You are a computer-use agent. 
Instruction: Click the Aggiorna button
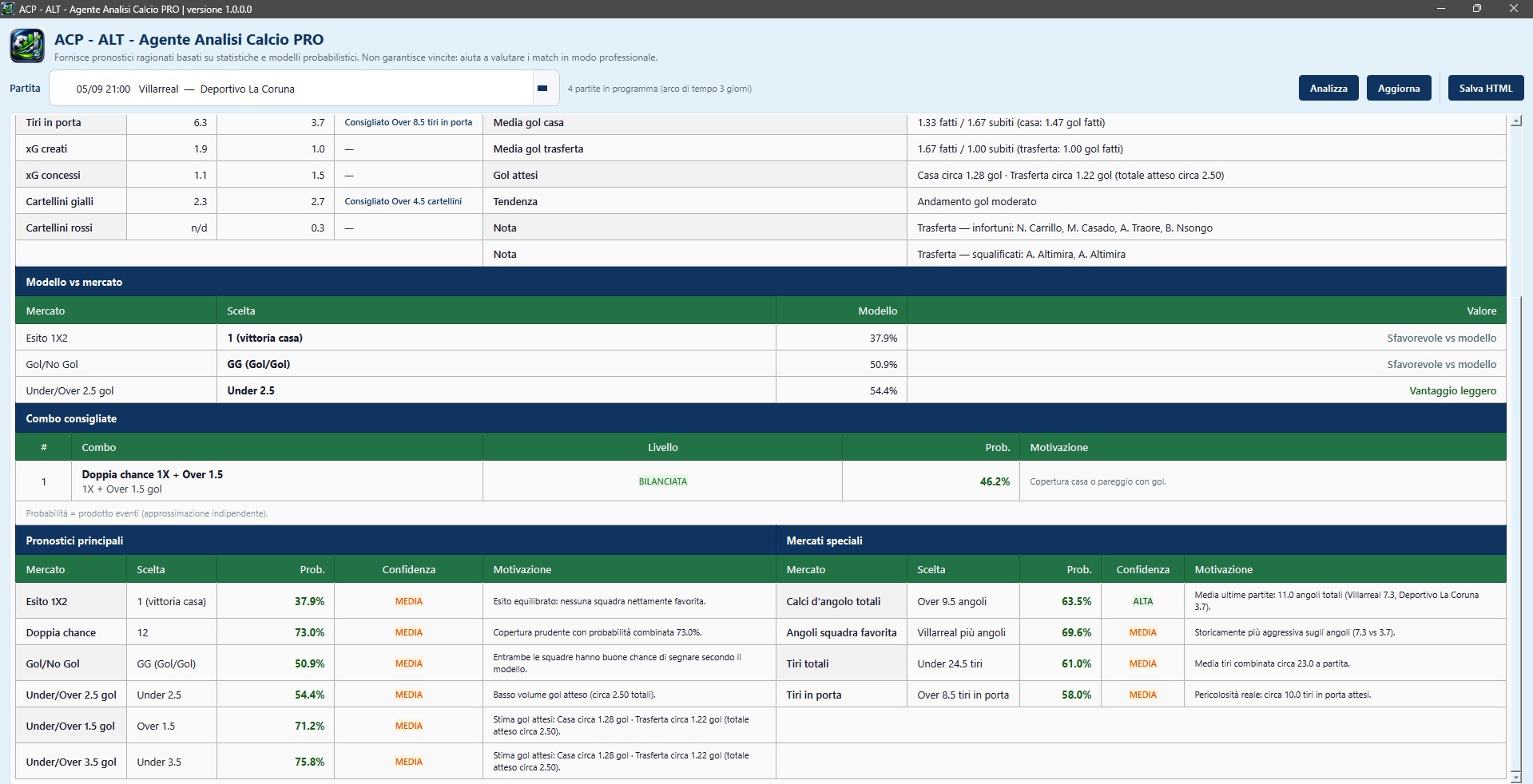point(1399,88)
